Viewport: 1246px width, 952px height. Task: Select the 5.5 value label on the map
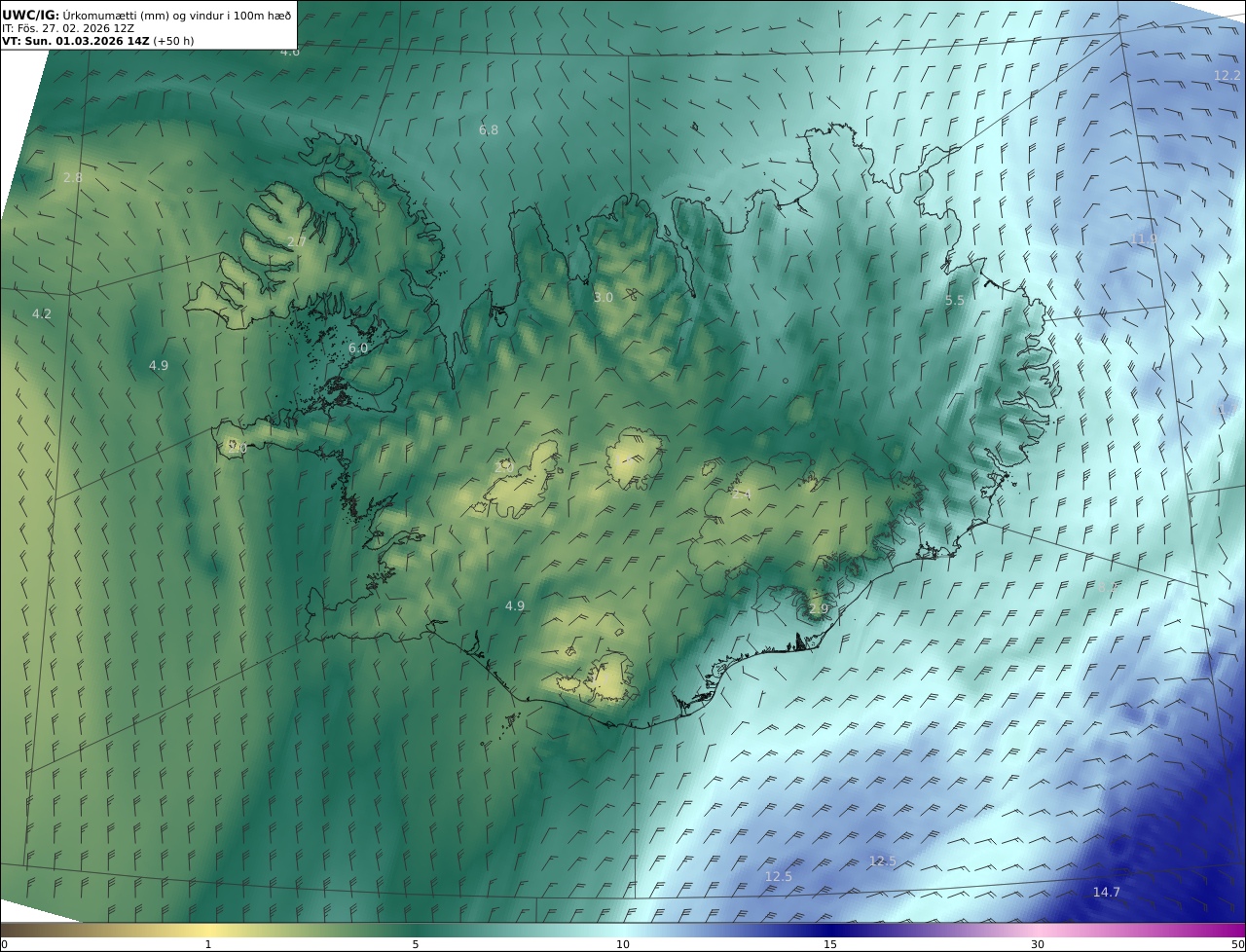(x=955, y=301)
